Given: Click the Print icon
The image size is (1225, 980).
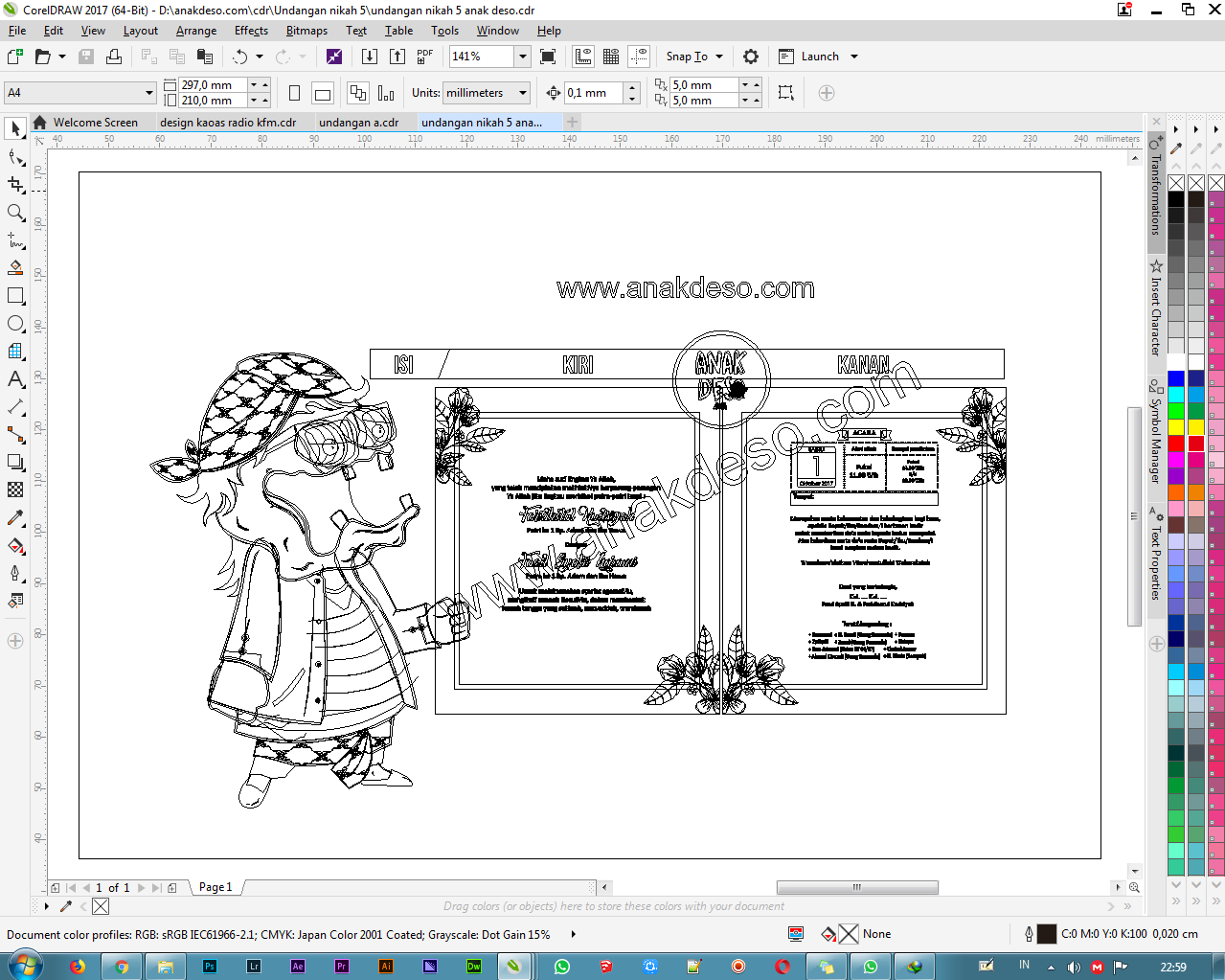Looking at the screenshot, I should [x=114, y=57].
